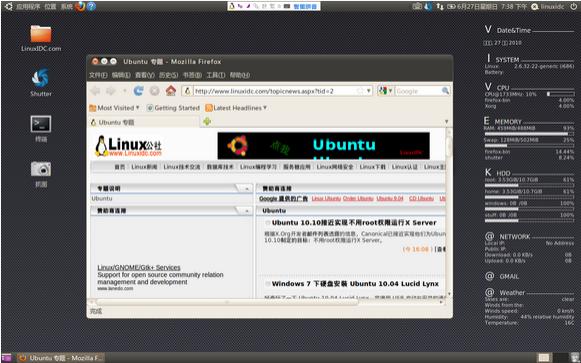Click the Shutter tray icon in the top panel
Screen dimensions: 581x363
428,6
